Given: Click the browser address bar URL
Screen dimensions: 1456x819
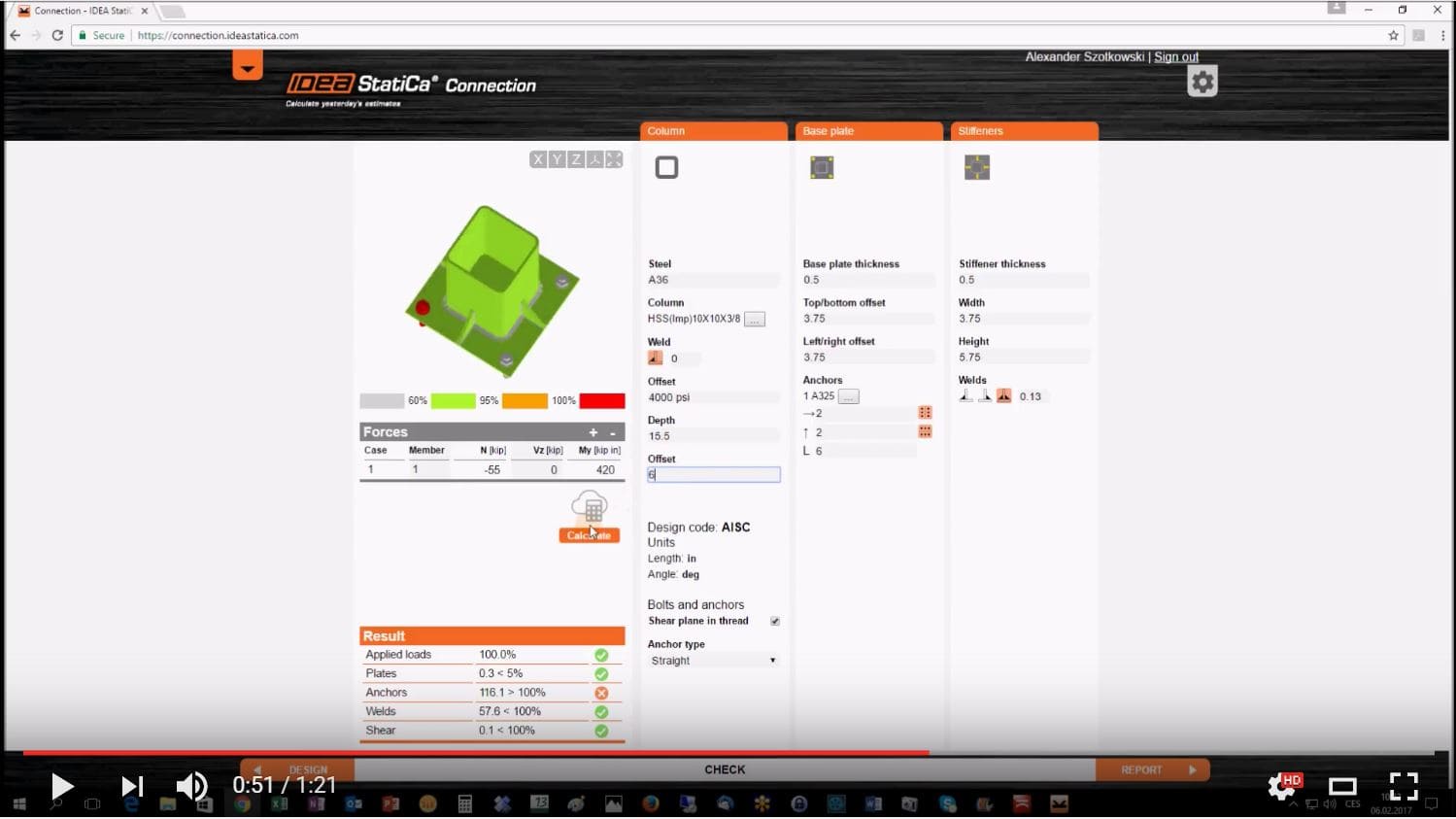Looking at the screenshot, I should pos(219,35).
